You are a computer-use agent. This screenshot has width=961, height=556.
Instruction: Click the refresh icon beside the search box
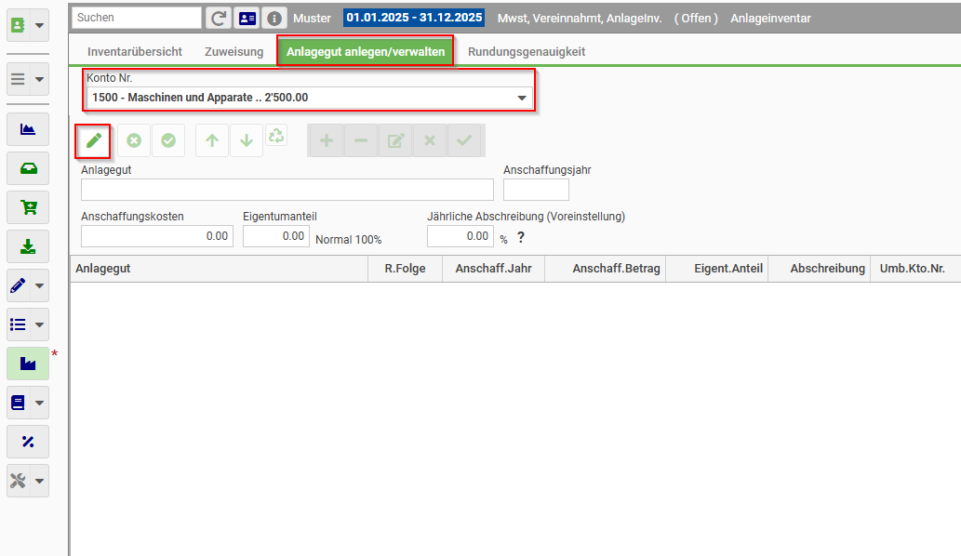coord(218,18)
